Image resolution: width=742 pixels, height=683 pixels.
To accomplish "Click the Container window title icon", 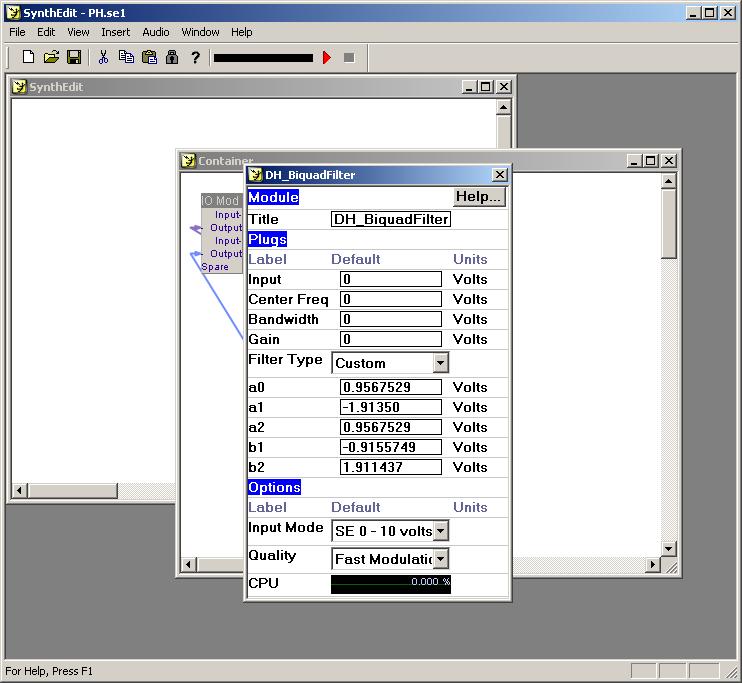I will (x=188, y=160).
